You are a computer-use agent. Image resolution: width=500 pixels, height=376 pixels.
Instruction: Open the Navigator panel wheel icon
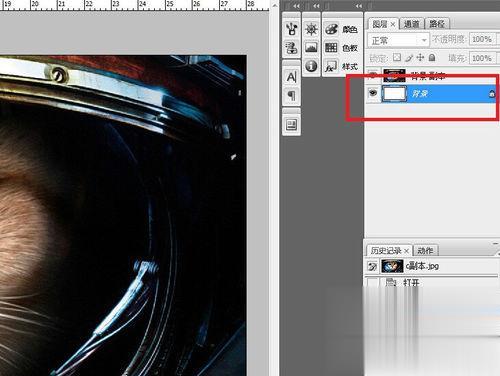(x=311, y=29)
